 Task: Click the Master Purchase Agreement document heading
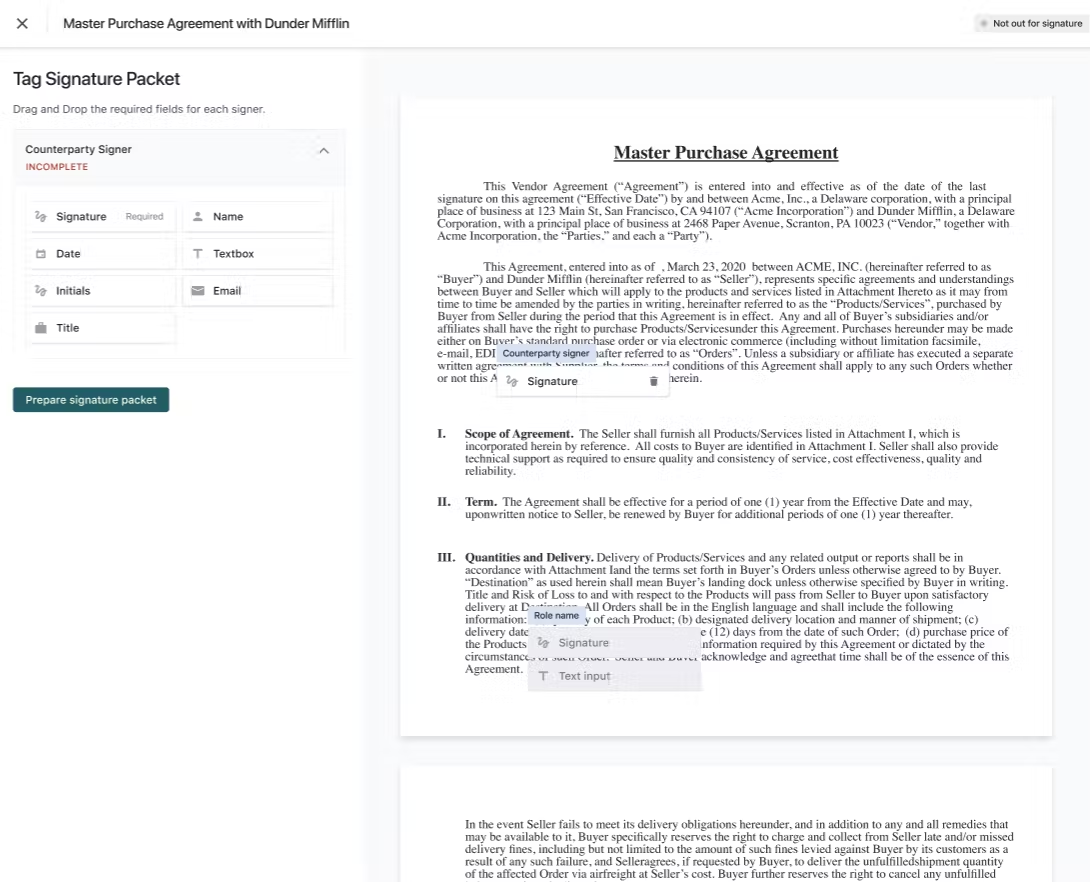tap(726, 153)
